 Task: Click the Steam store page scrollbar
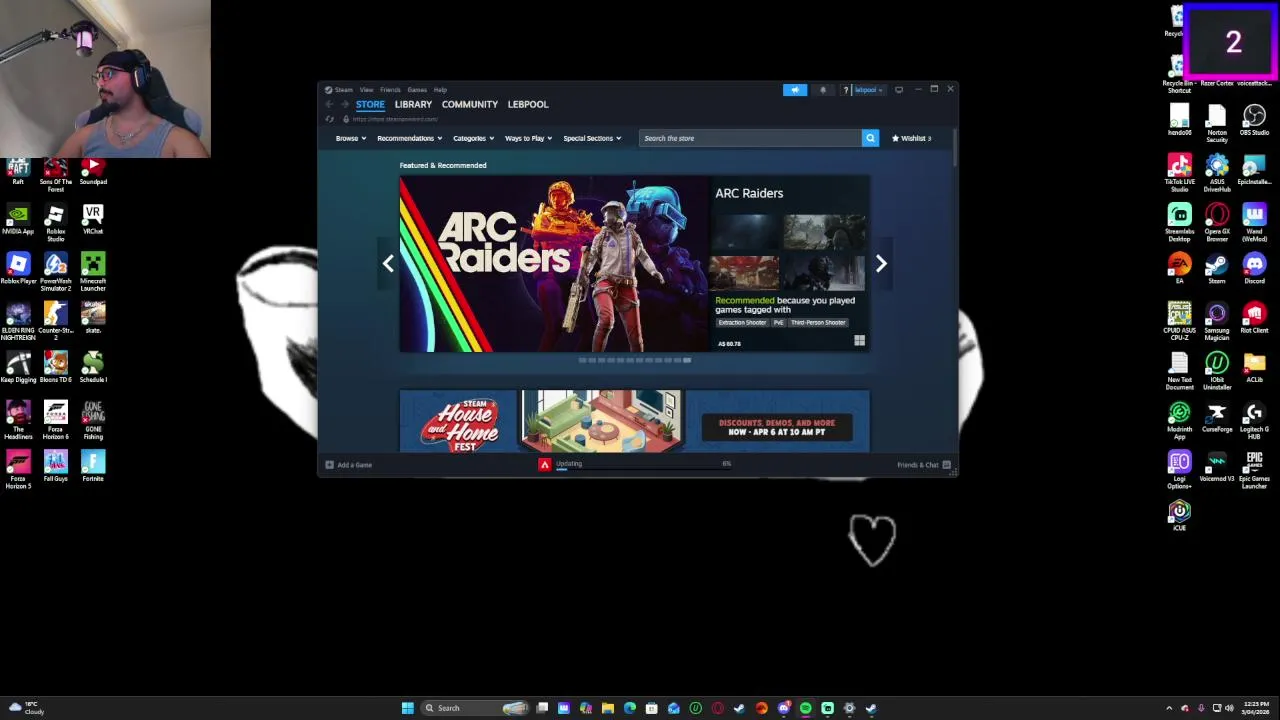(x=955, y=150)
